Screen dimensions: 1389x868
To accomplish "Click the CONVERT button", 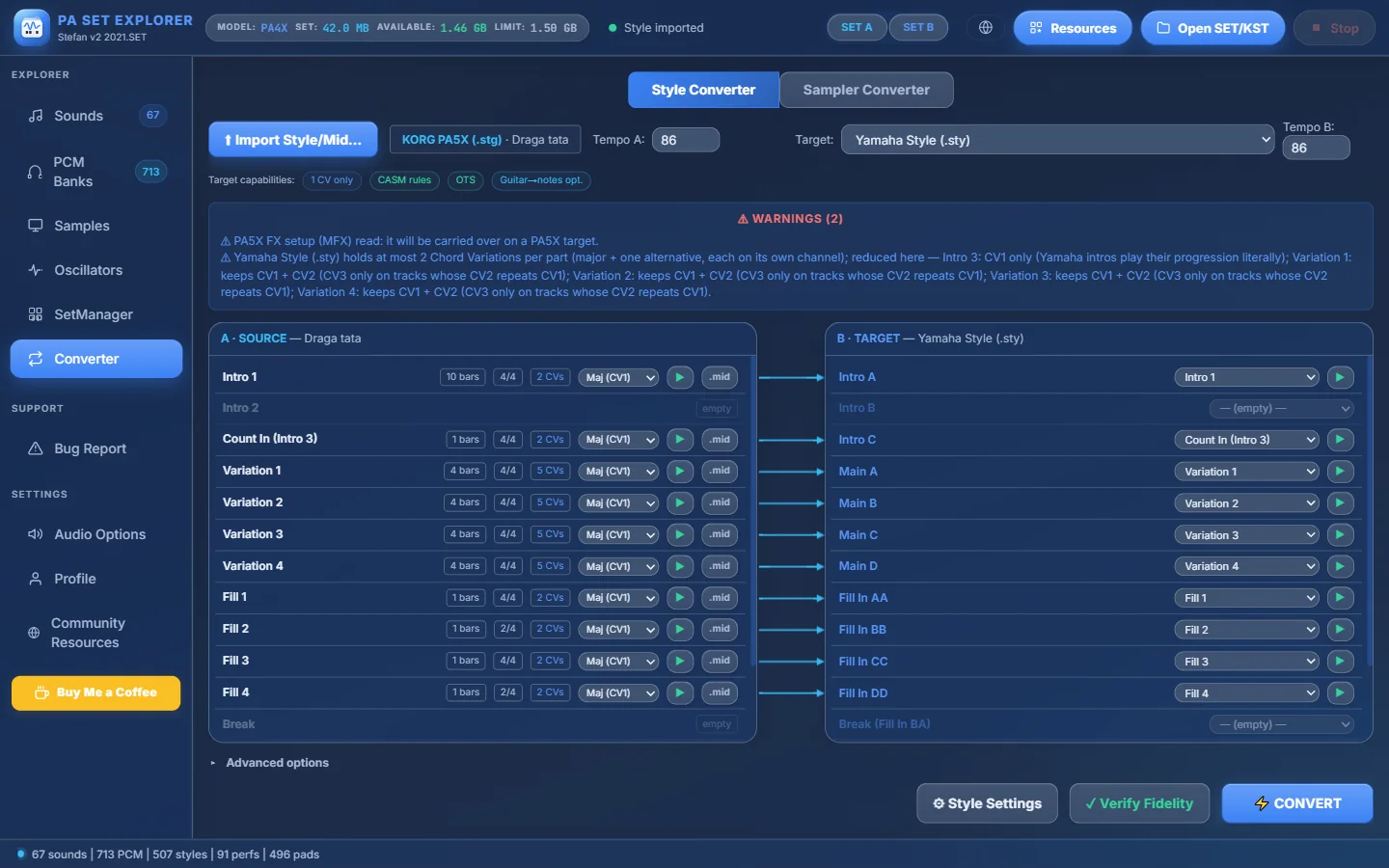I will click(x=1296, y=803).
